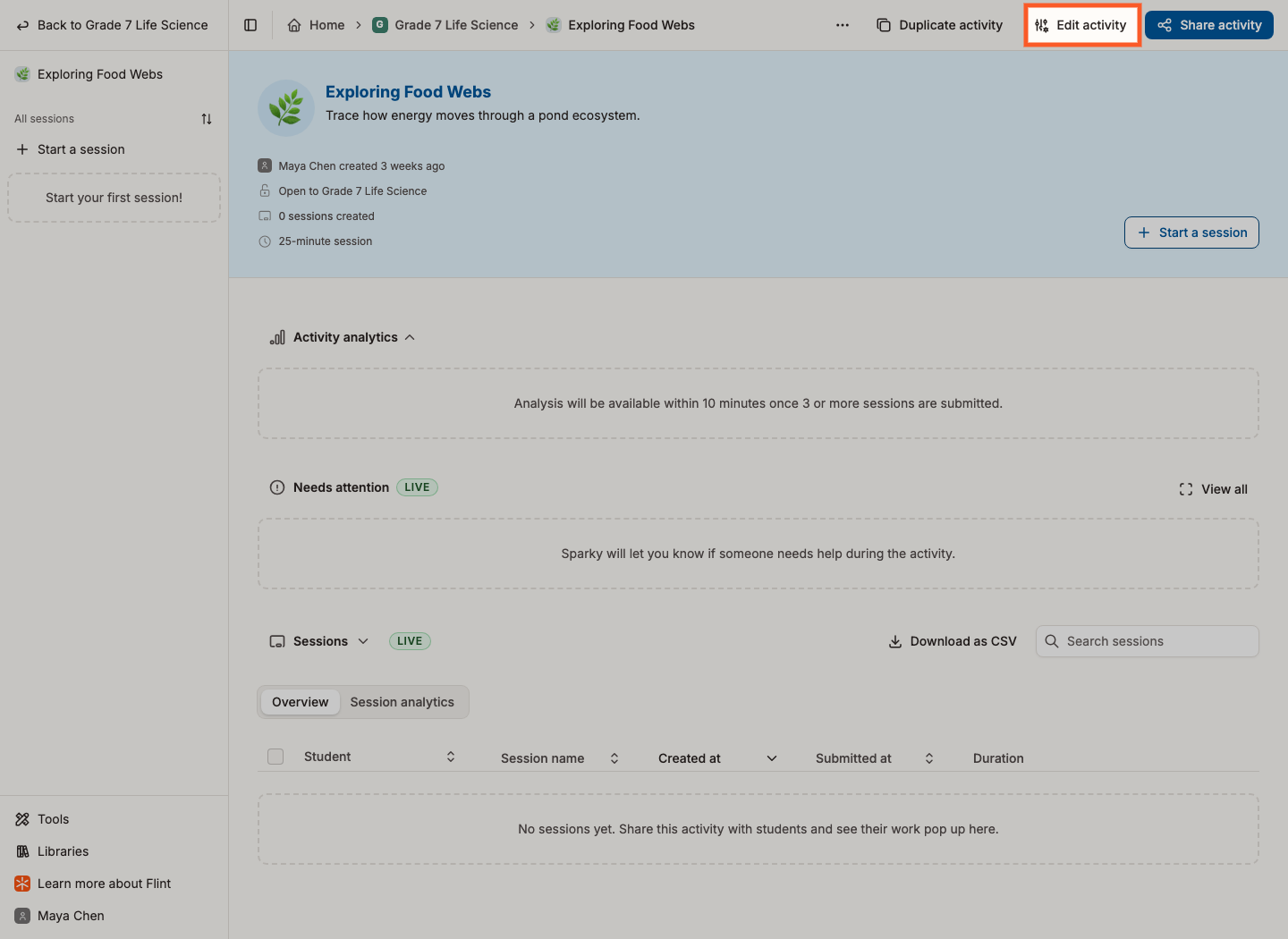
Task: Tick the select-all Student checkbox
Action: click(x=275, y=757)
